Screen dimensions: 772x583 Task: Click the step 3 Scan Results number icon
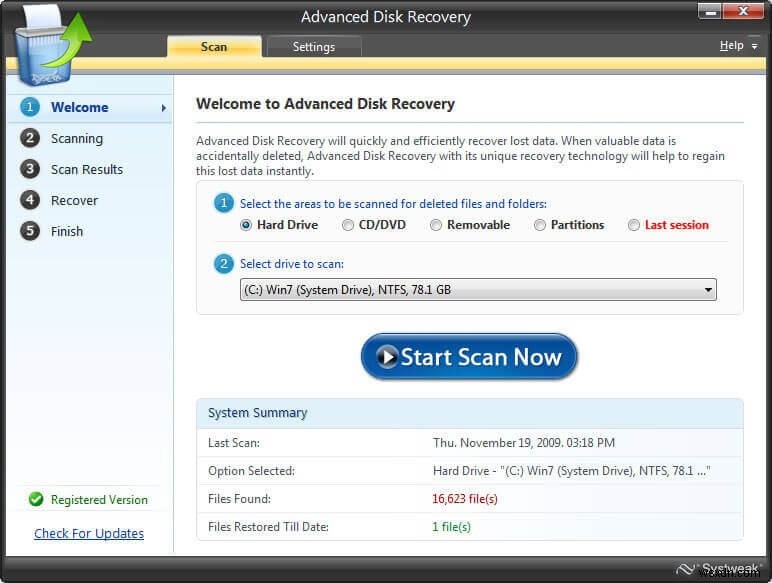pos(30,169)
